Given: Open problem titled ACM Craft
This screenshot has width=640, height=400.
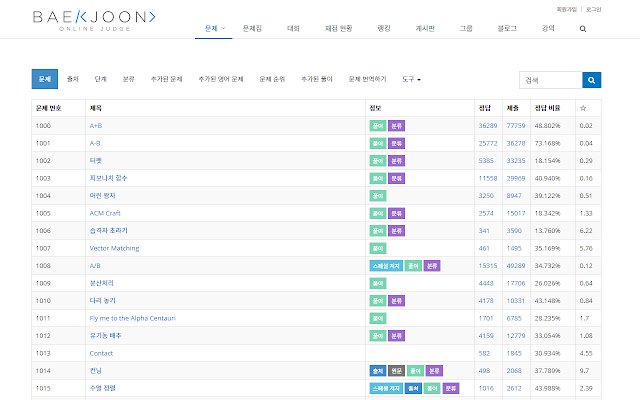Looking at the screenshot, I should [x=105, y=213].
